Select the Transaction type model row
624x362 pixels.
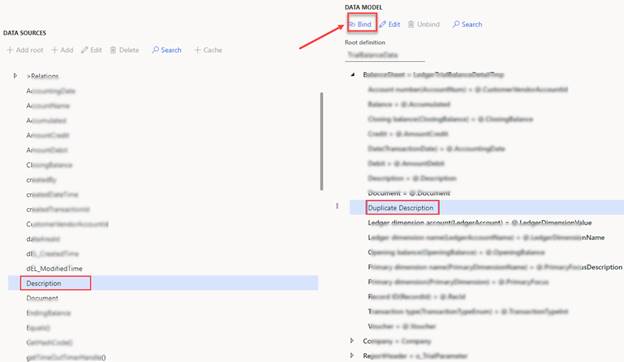coord(468,311)
